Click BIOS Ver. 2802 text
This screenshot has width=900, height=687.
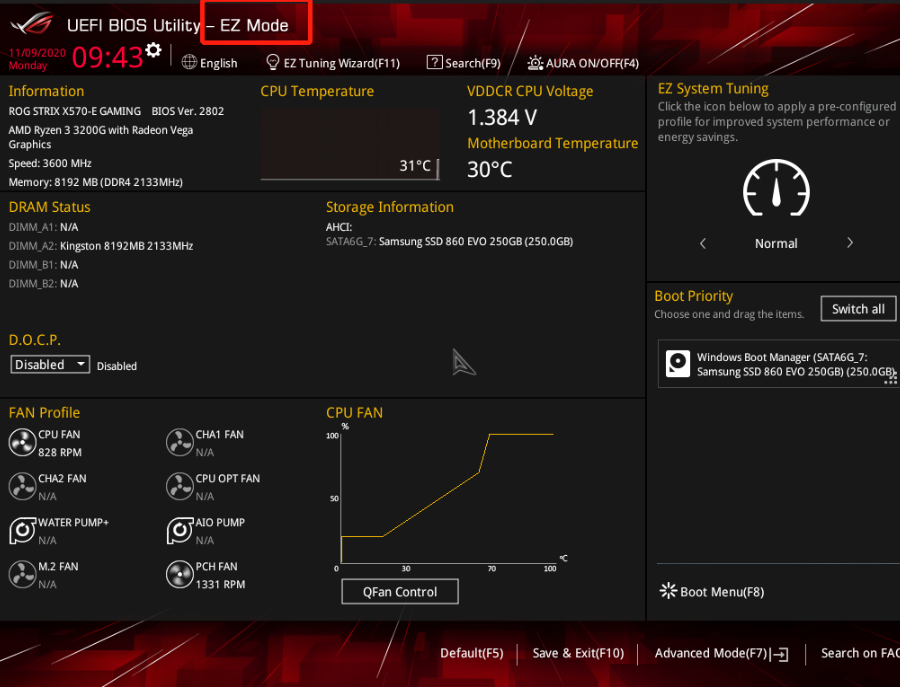(188, 111)
